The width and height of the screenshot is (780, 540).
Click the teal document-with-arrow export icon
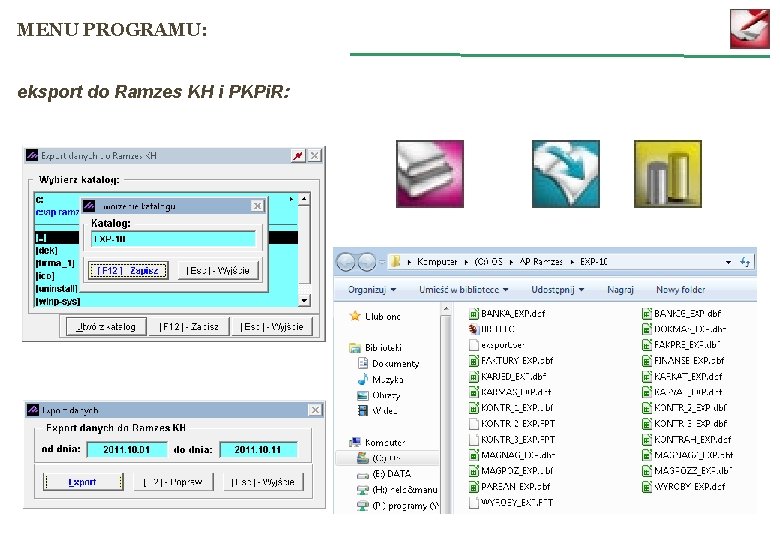tap(566, 174)
